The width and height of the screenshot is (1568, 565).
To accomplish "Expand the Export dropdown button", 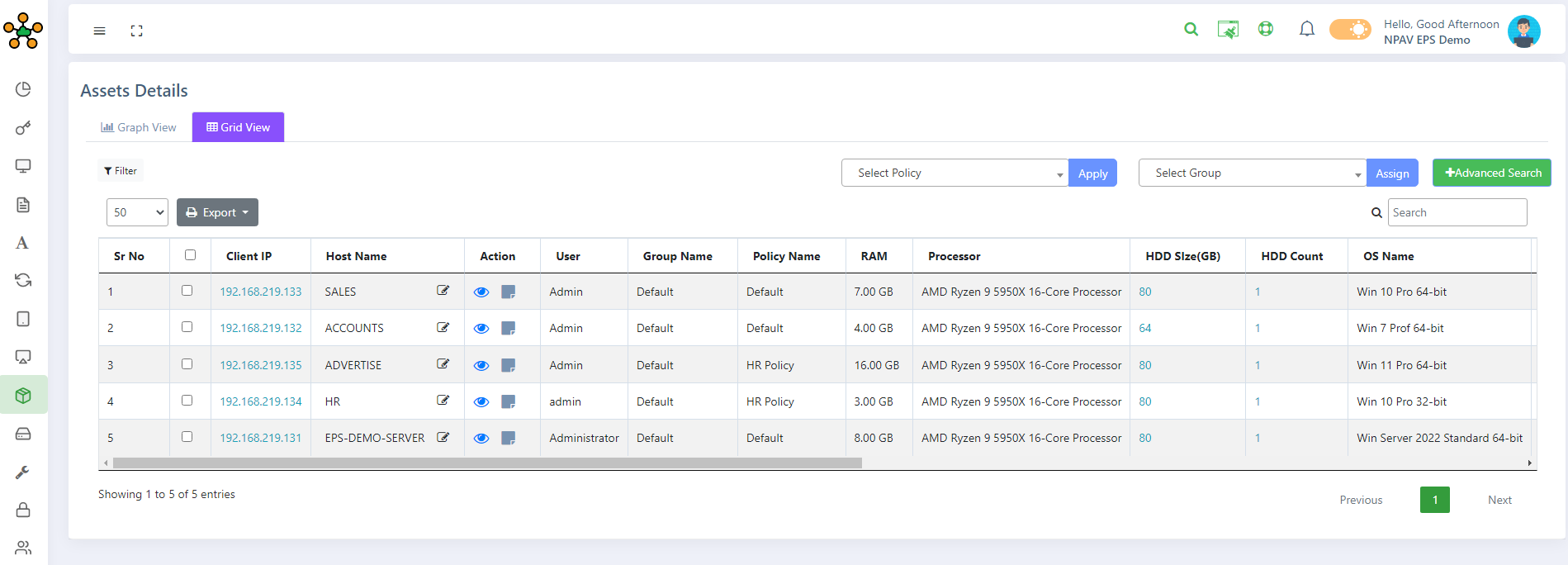I will coord(217,212).
